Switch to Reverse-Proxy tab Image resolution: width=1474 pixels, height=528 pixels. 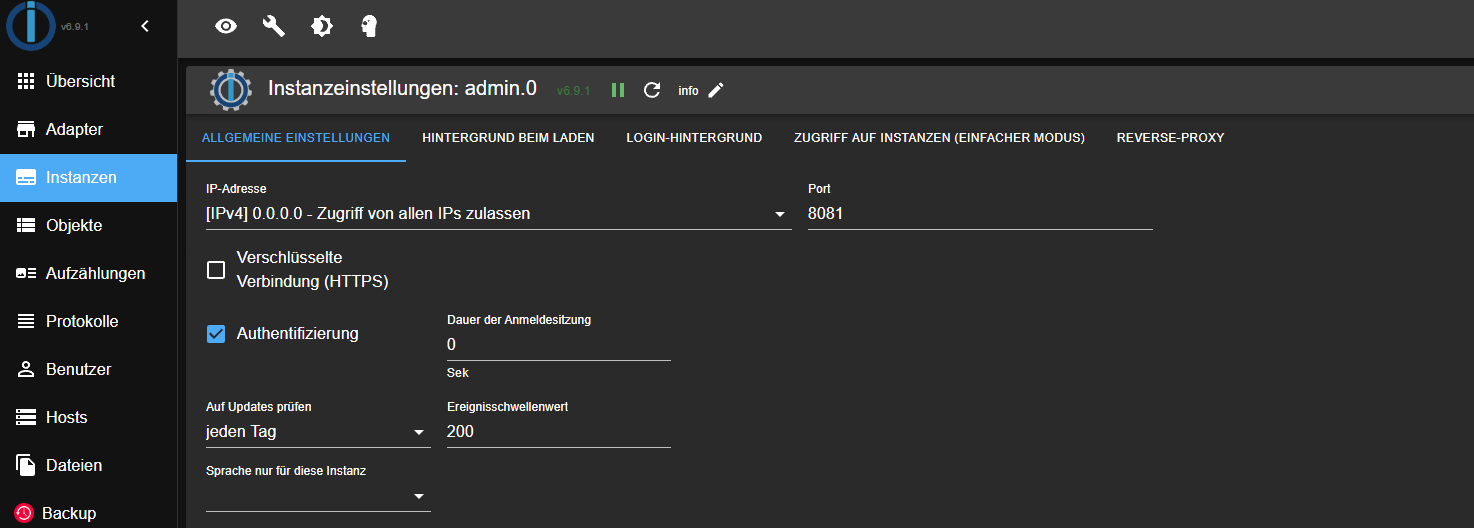[x=1170, y=137]
